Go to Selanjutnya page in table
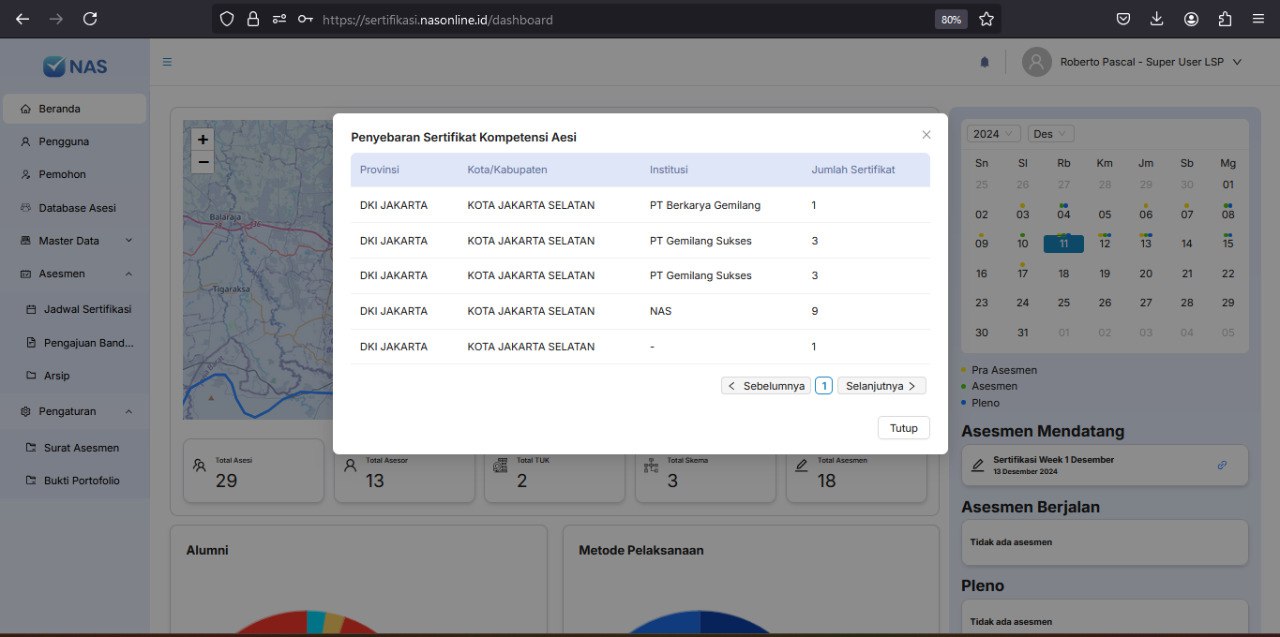Viewport: 1280px width, 637px height. coord(881,386)
